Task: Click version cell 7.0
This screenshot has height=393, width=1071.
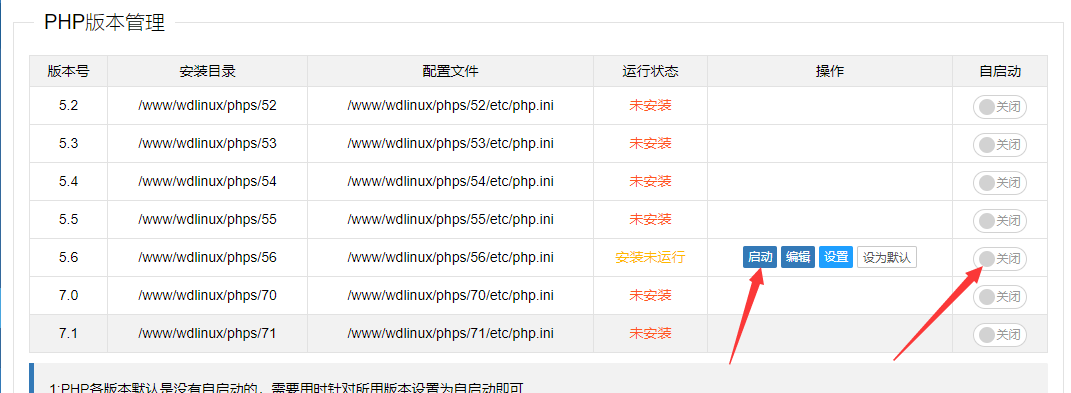Action: click(x=68, y=295)
